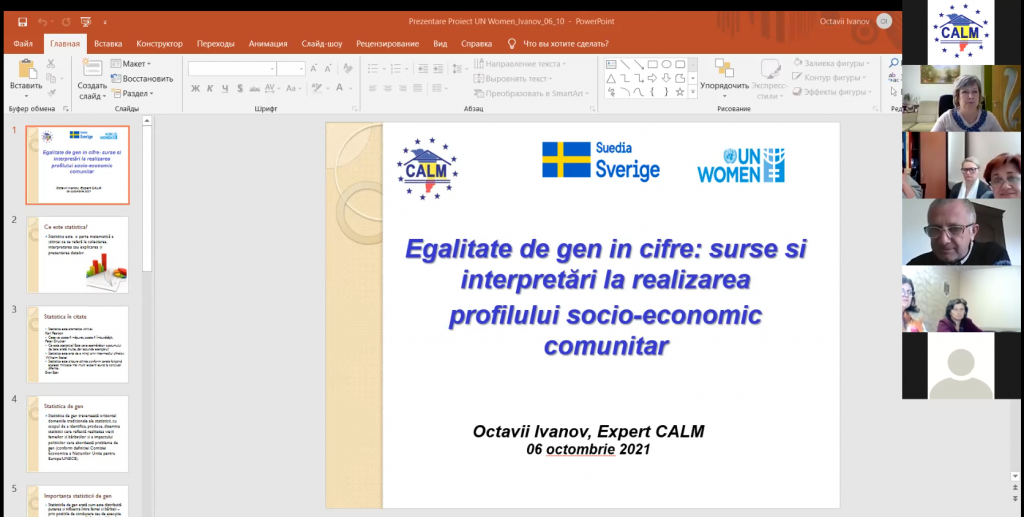Open the character spacing AV dropdown
The image size is (1024, 517).
tap(274, 88)
